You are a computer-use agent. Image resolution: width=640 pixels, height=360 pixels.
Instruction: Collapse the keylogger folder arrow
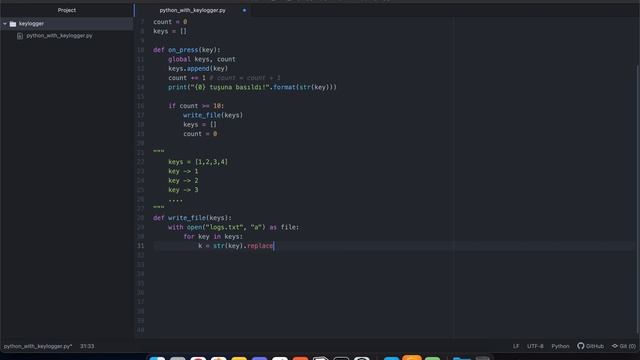point(5,24)
